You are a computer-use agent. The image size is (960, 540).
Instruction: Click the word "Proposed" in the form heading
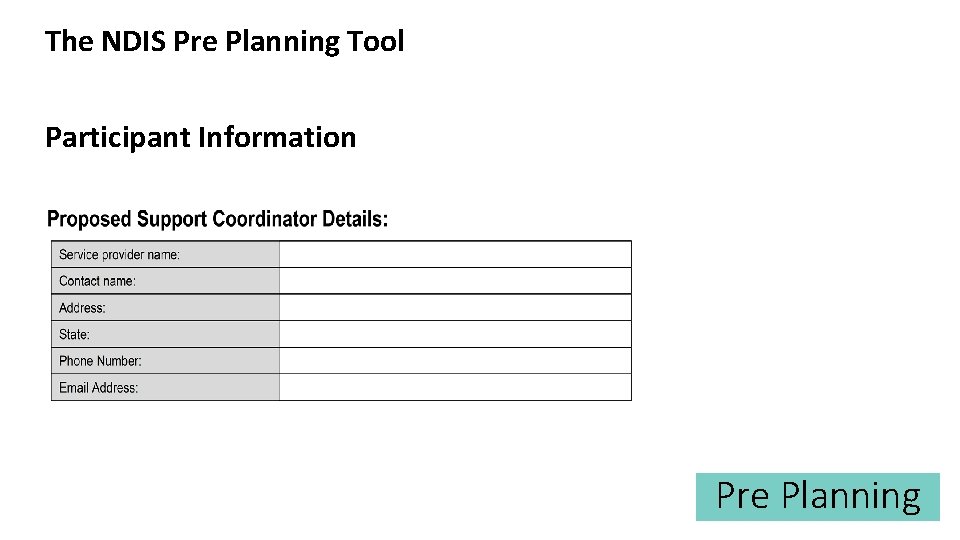tap(90, 219)
